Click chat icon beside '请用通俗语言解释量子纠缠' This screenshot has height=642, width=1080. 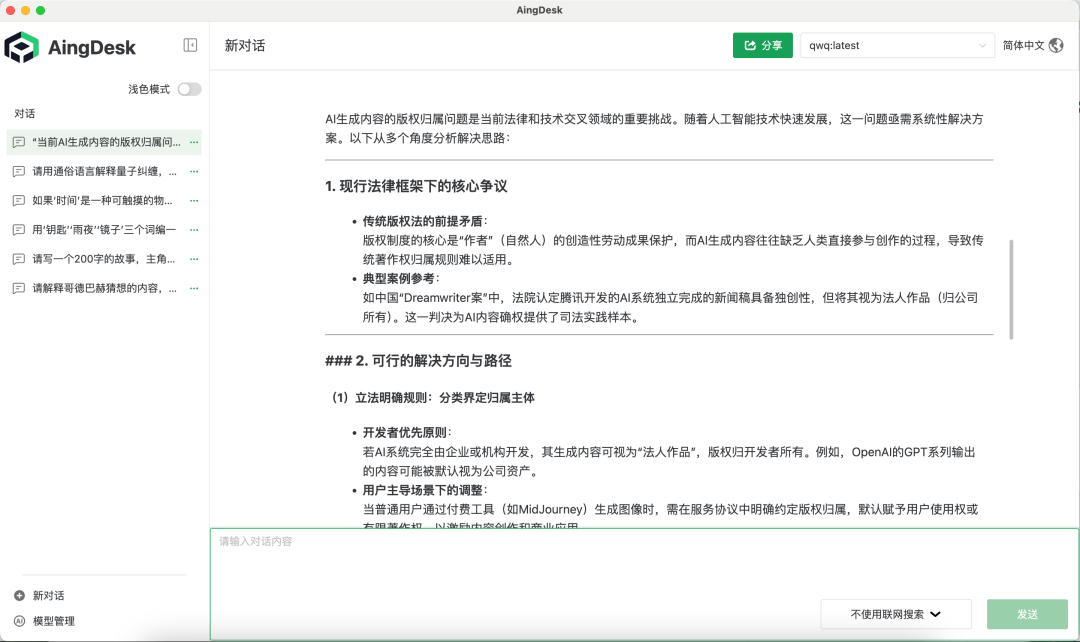[19, 171]
